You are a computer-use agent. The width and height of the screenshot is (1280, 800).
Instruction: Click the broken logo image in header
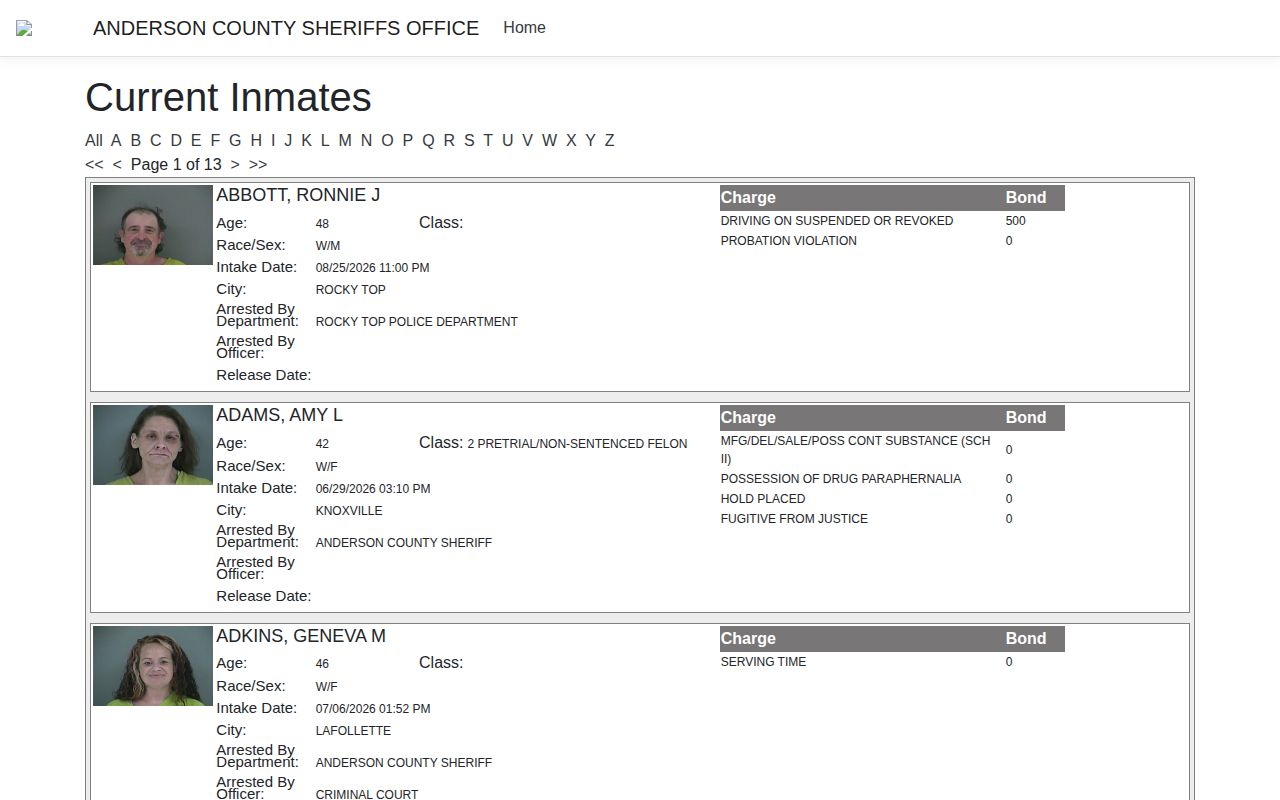tap(24, 28)
